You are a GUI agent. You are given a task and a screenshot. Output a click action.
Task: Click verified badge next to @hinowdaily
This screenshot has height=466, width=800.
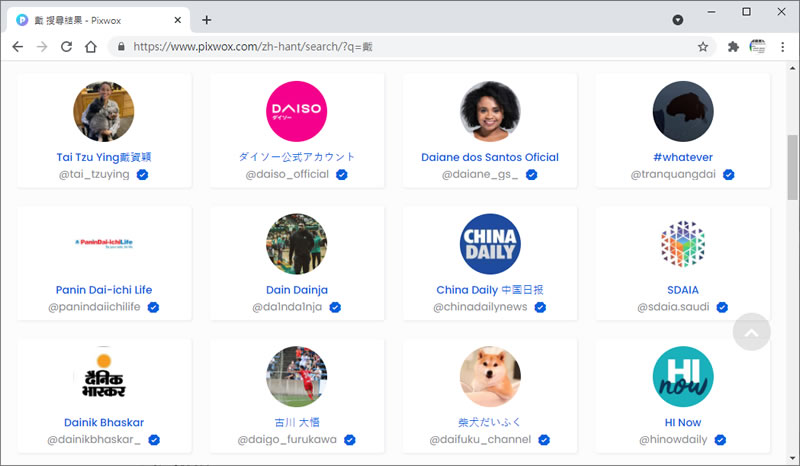[x=720, y=440]
